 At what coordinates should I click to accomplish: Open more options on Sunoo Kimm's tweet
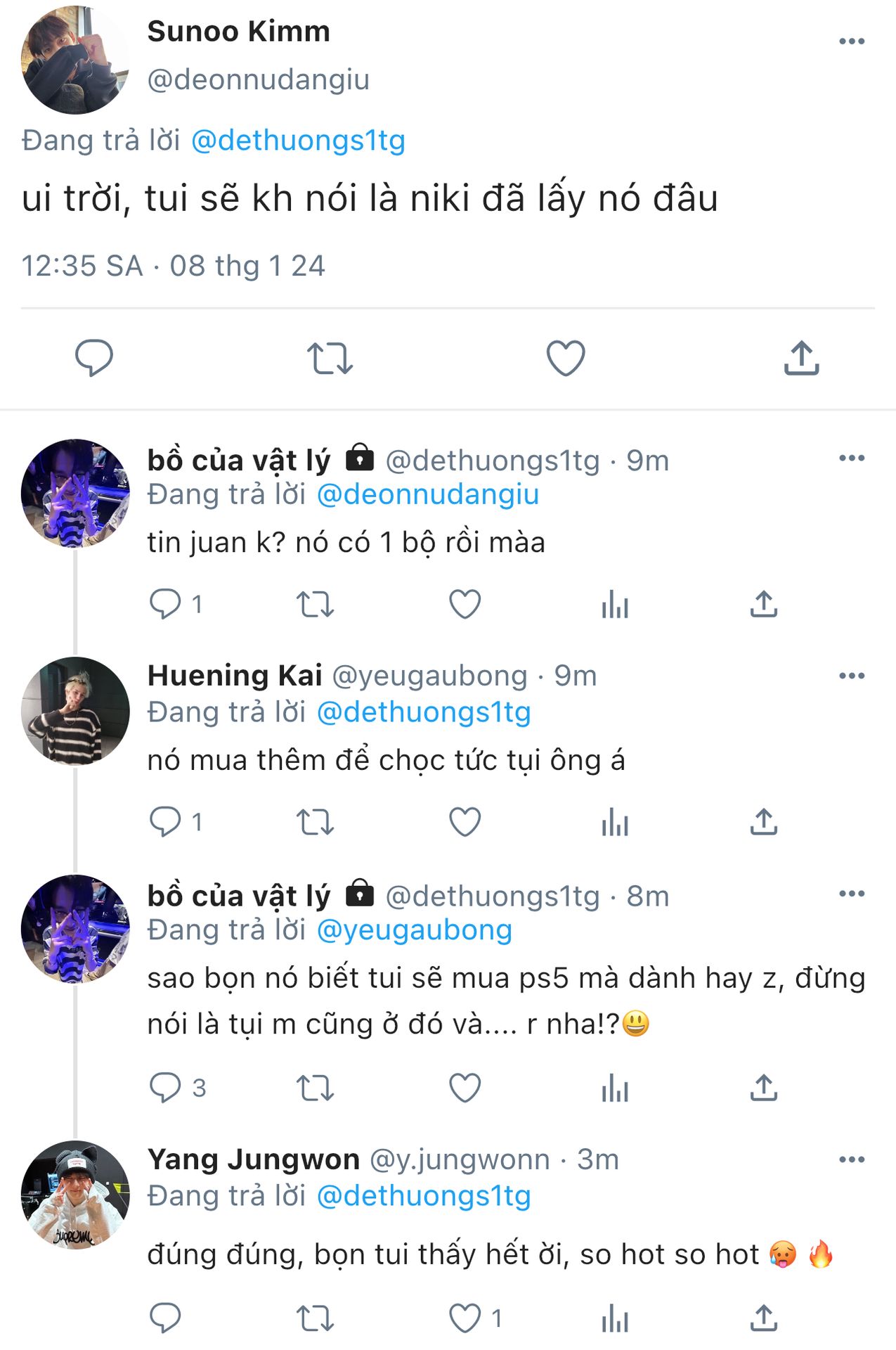[x=852, y=41]
